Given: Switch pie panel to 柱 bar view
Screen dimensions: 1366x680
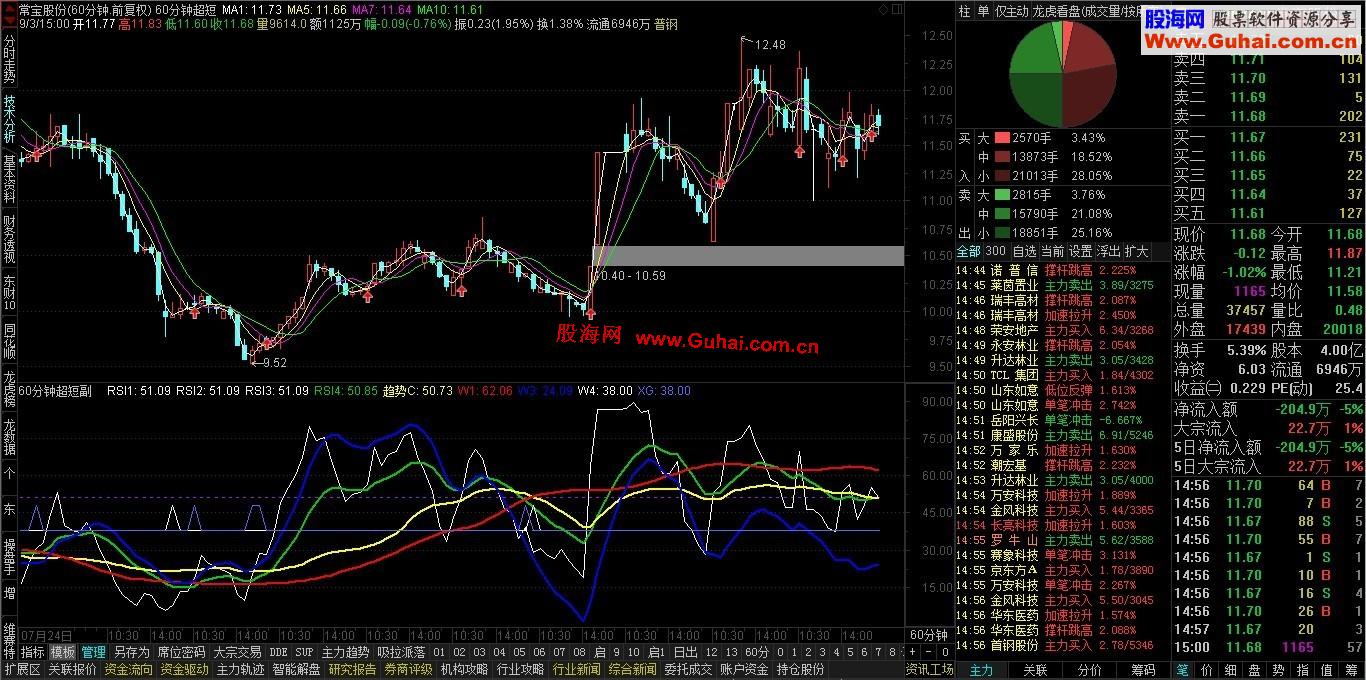Looking at the screenshot, I should (x=964, y=11).
